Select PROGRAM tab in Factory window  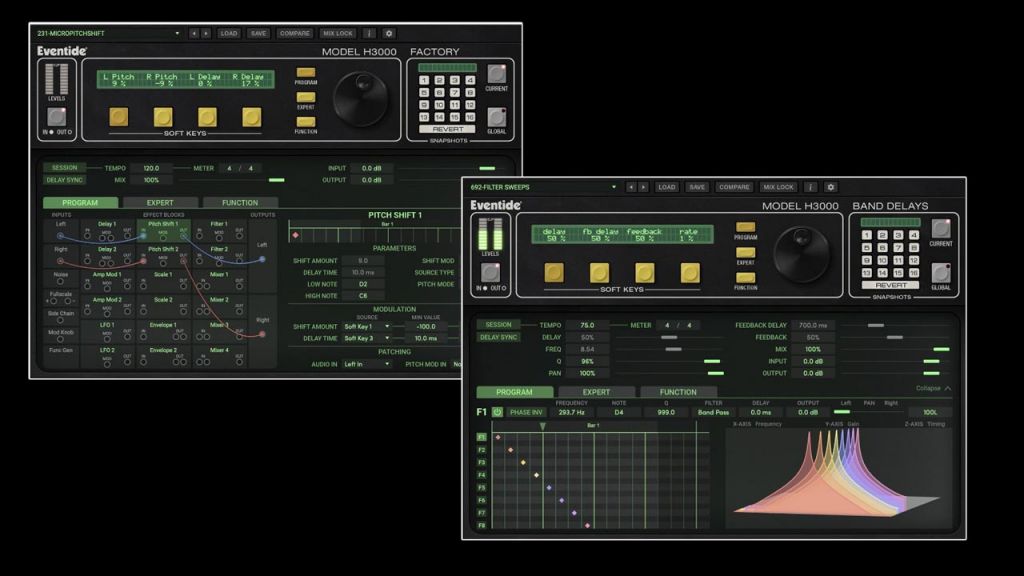pyautogui.click(x=80, y=202)
